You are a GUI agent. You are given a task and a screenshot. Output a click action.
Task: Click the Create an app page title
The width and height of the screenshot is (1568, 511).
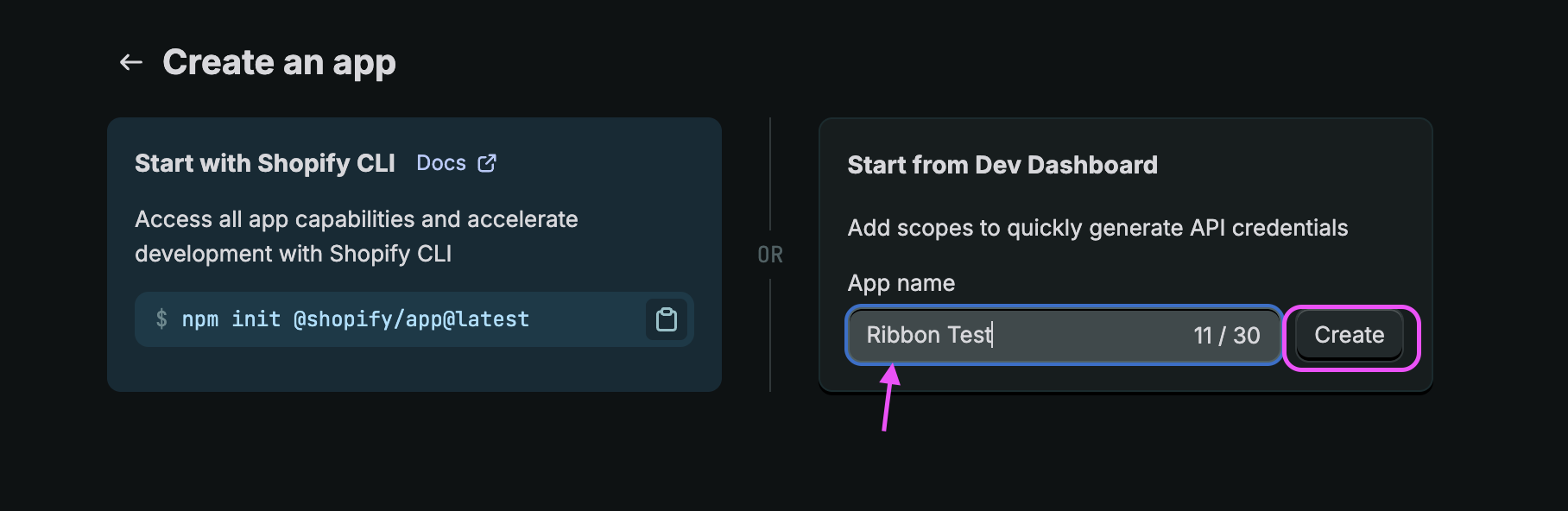point(279,62)
